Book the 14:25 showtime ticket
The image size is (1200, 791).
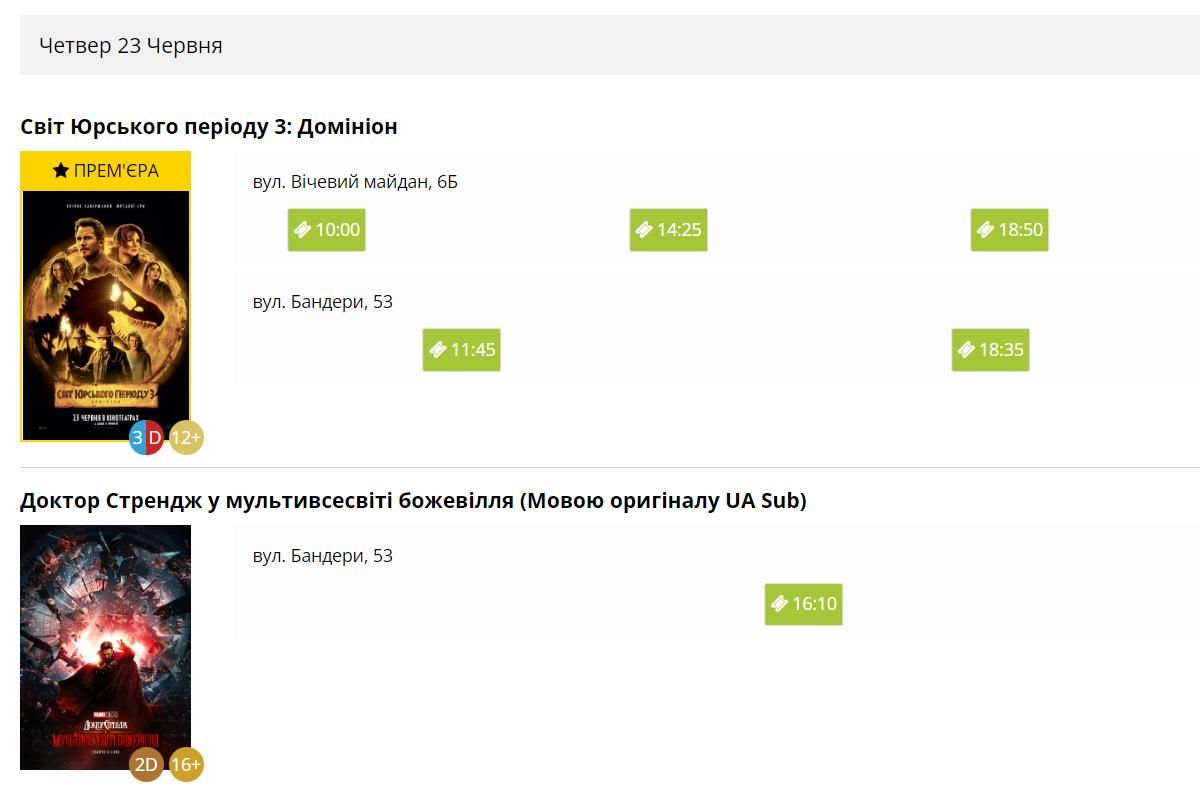(668, 230)
